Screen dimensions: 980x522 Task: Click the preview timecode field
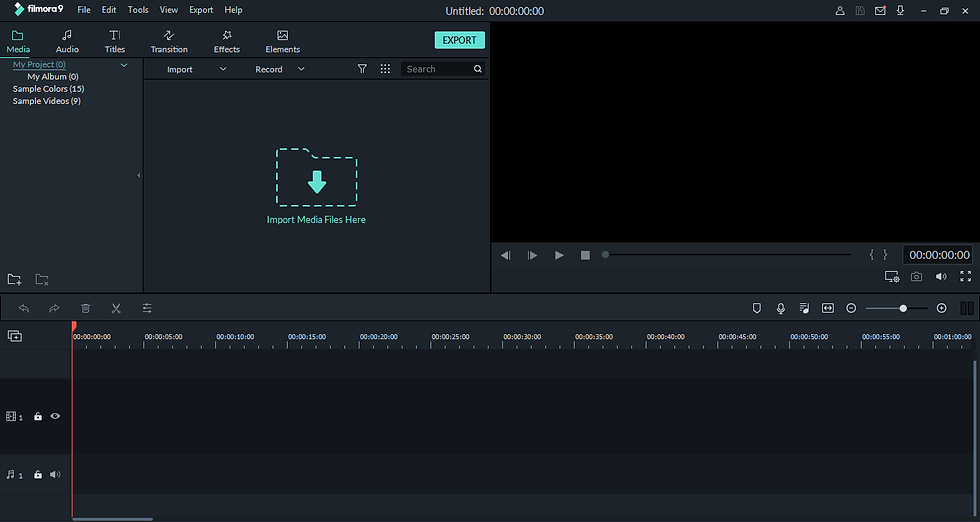coord(939,254)
